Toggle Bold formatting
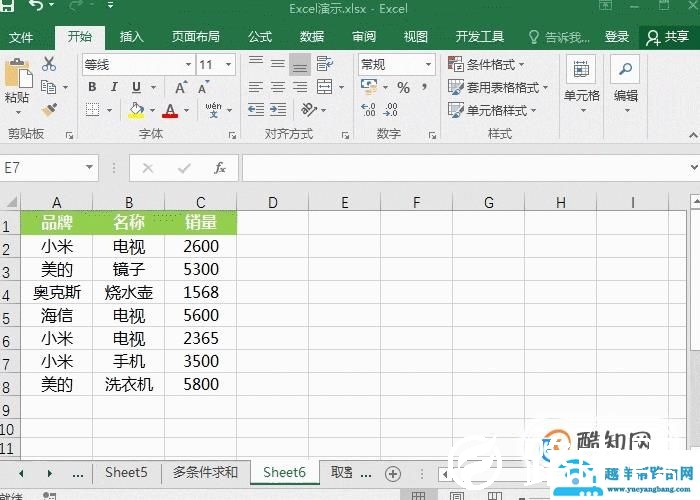700x500 pixels. point(92,87)
